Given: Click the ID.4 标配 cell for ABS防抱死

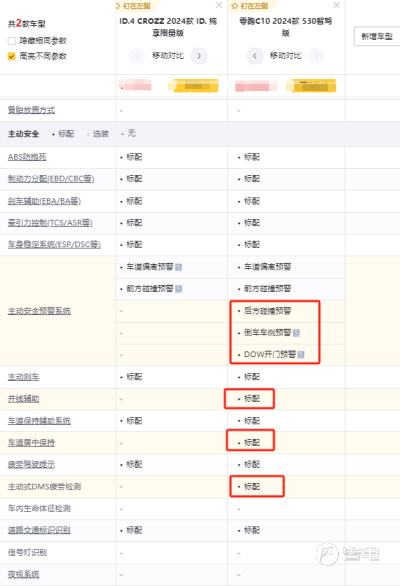Looking at the screenshot, I should click(x=134, y=157).
